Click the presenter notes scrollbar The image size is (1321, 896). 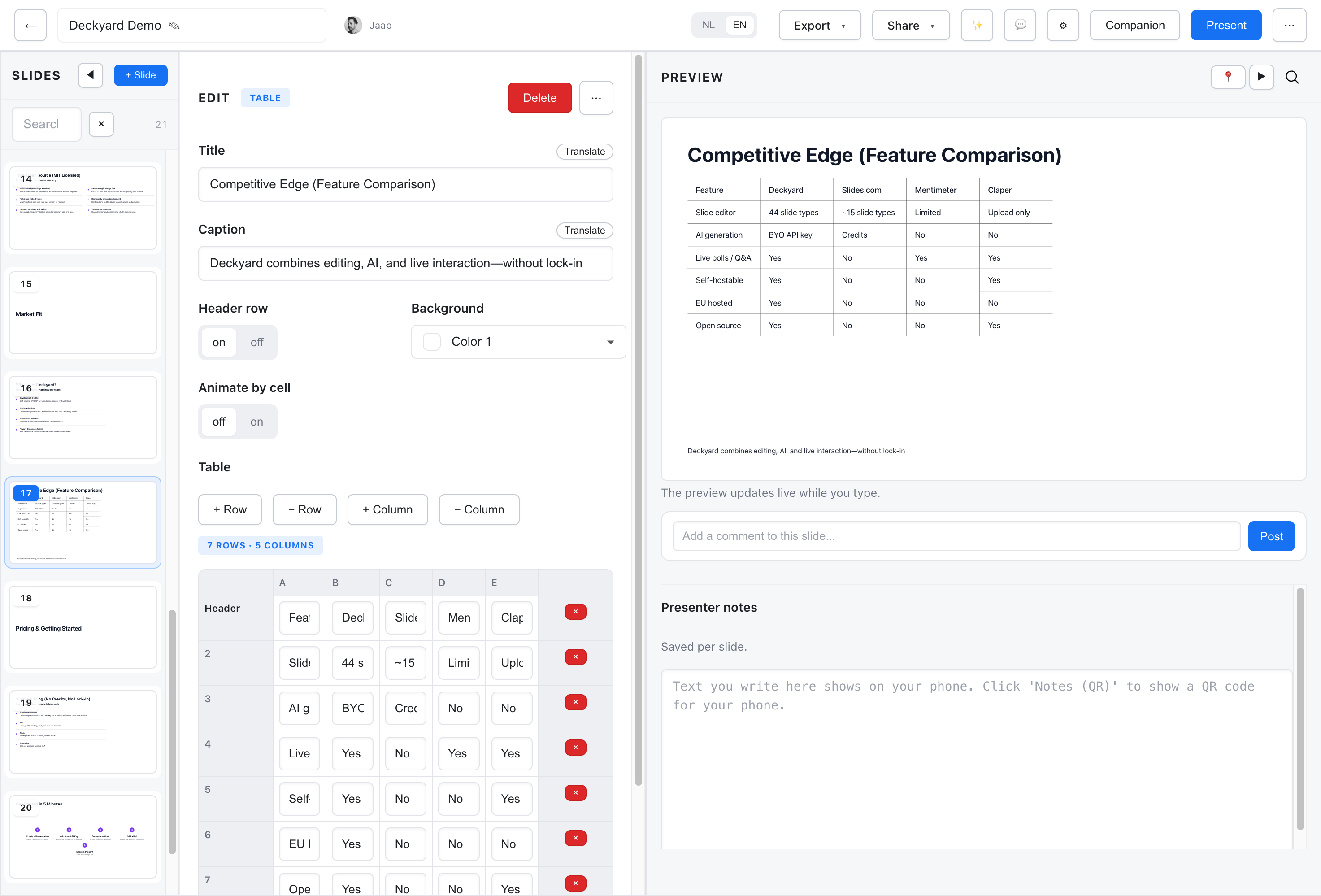pos(1300,709)
